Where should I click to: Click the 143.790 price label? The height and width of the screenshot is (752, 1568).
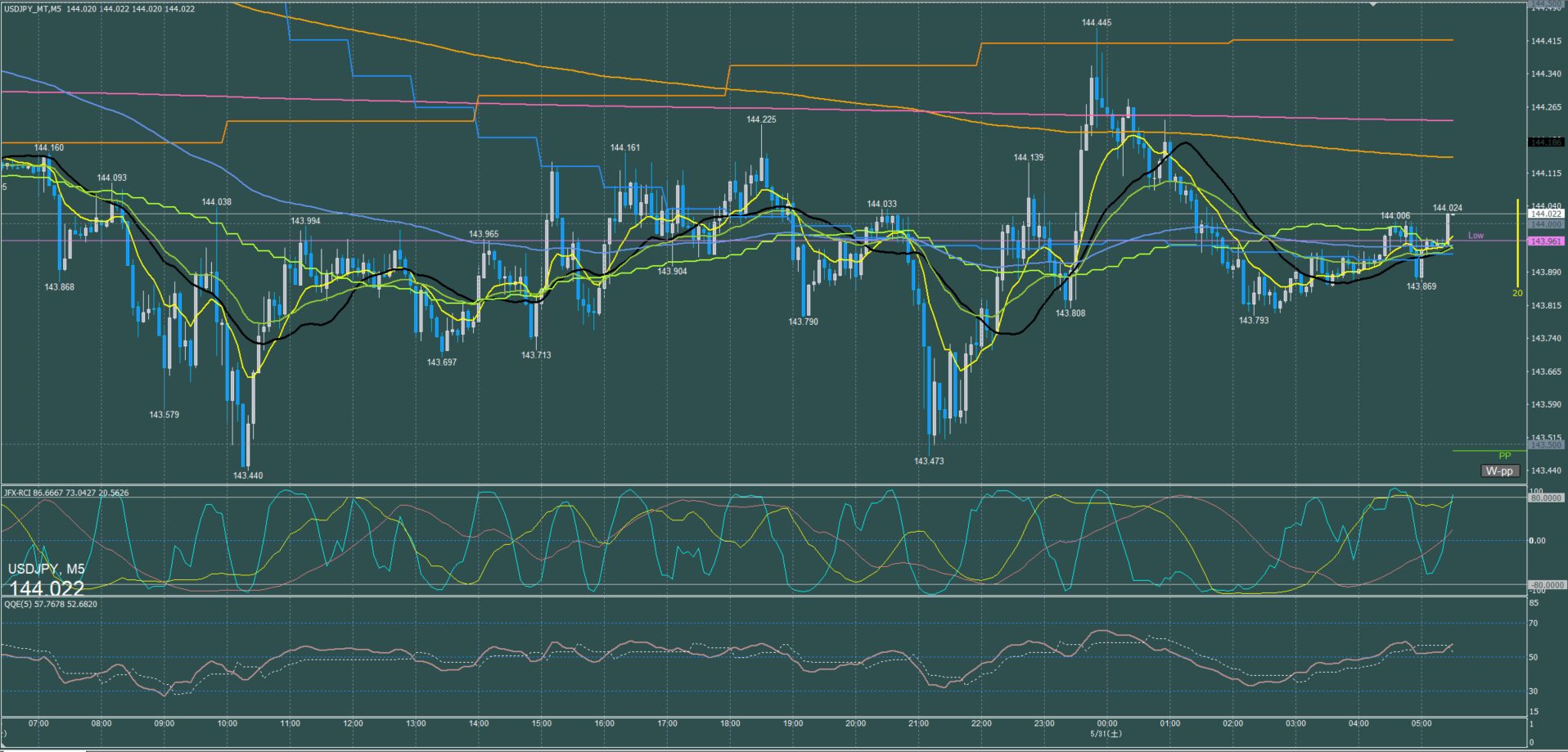(x=803, y=322)
